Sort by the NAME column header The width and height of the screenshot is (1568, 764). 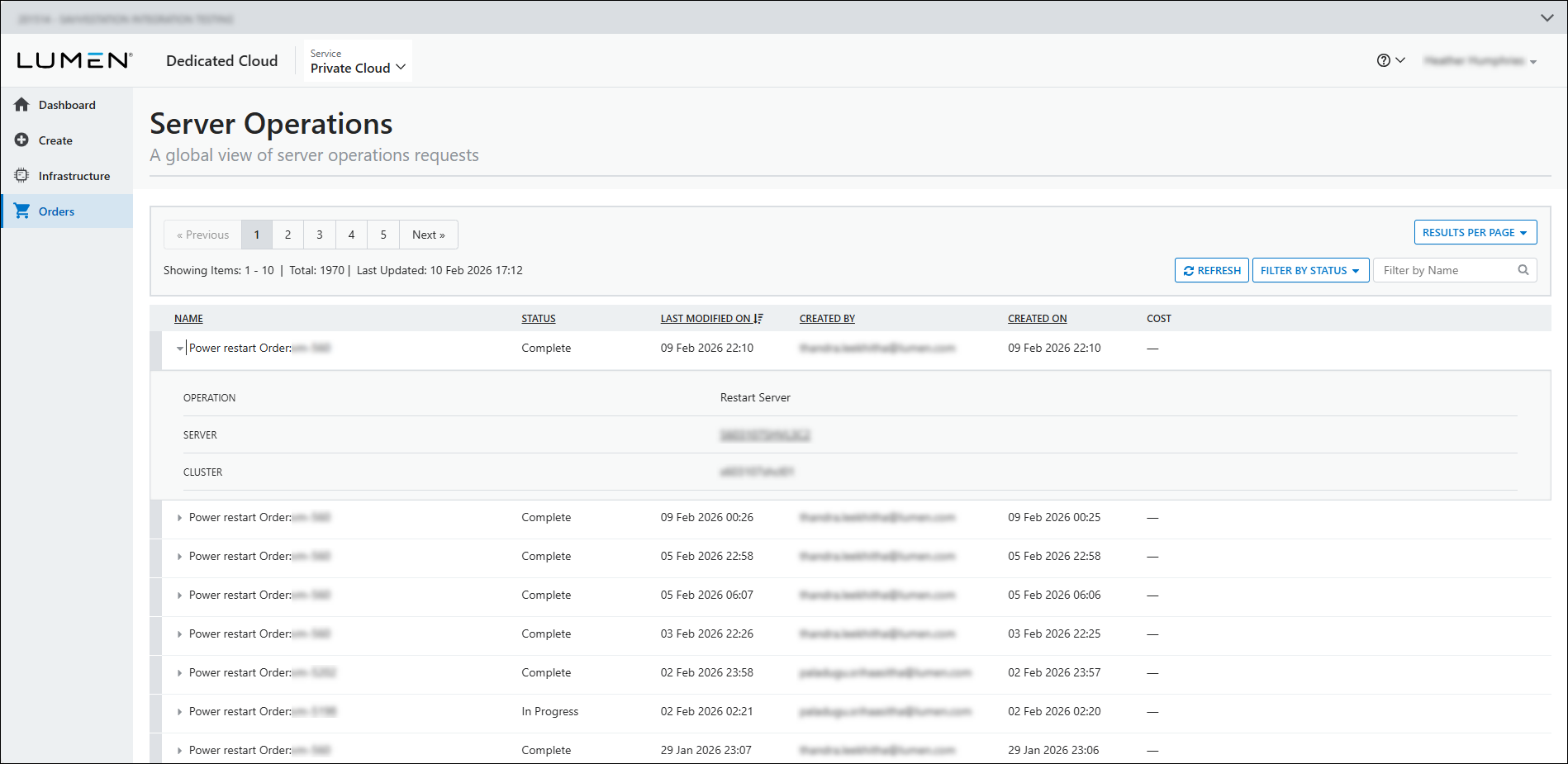tap(188, 319)
